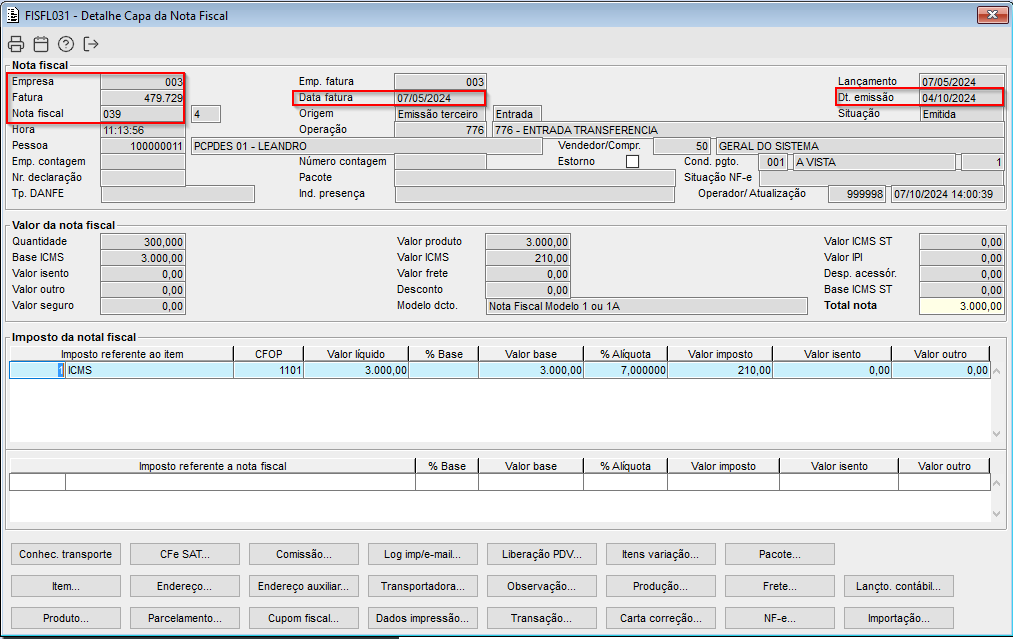The image size is (1013, 639).
Task: Click the Lançamento date field
Action: tap(962, 82)
